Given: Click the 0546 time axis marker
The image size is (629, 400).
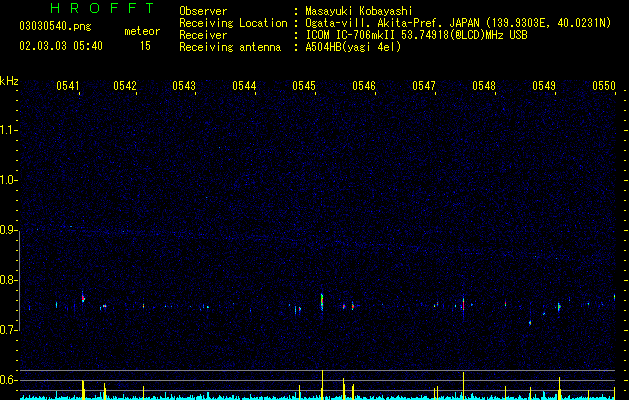Looking at the screenshot, I should coord(364,86).
